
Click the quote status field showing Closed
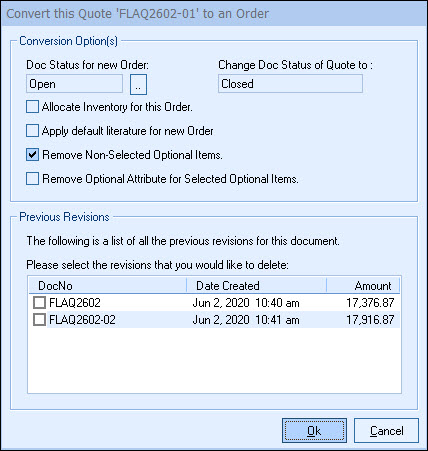pyautogui.click(x=290, y=83)
